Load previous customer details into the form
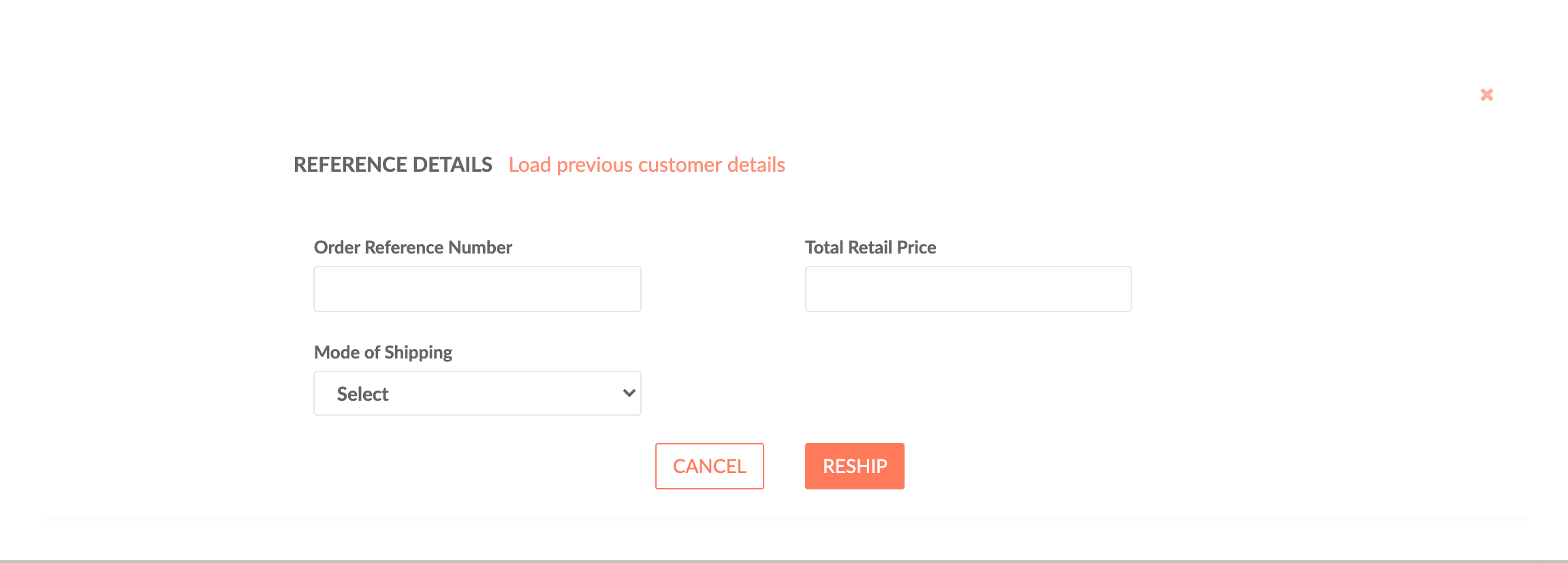The width and height of the screenshot is (1568, 563). pos(646,165)
